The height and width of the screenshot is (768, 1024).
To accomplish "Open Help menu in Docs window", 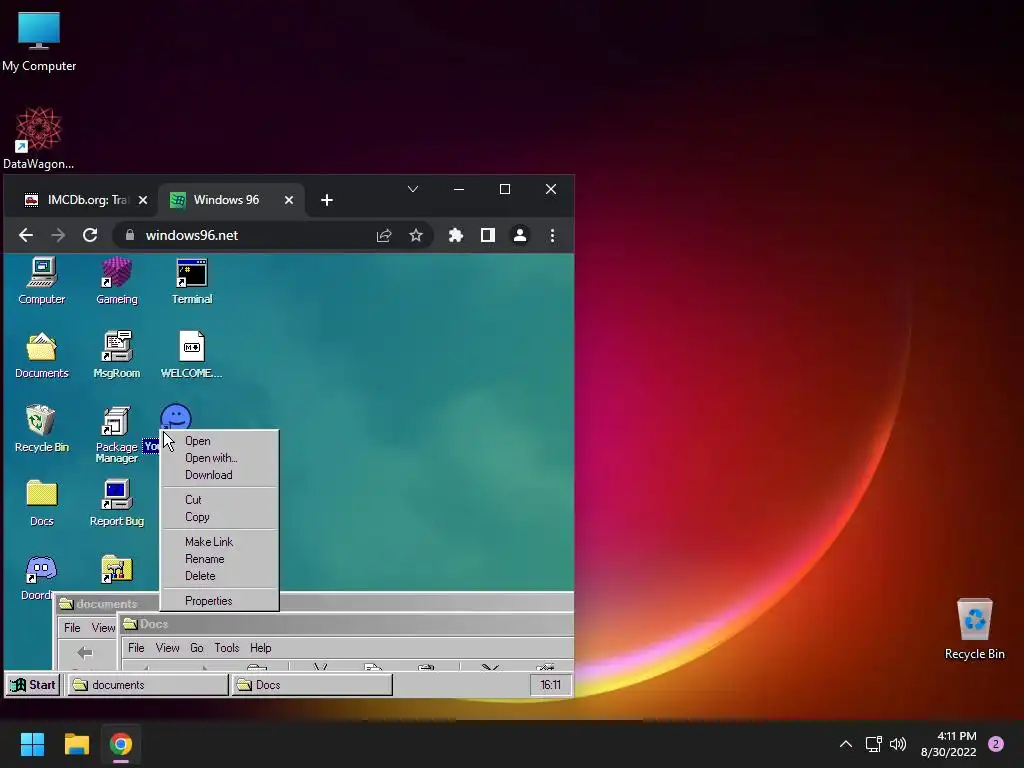I will (261, 648).
